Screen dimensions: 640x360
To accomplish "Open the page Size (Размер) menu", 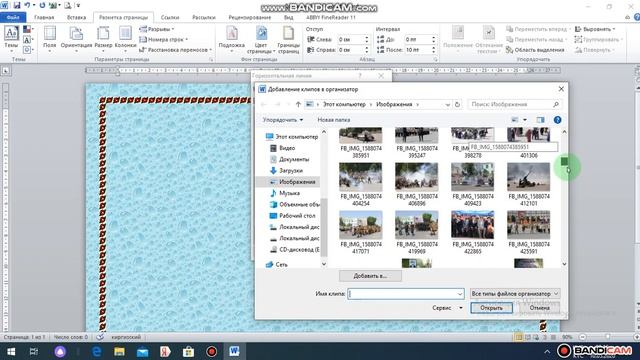I will [x=103, y=38].
